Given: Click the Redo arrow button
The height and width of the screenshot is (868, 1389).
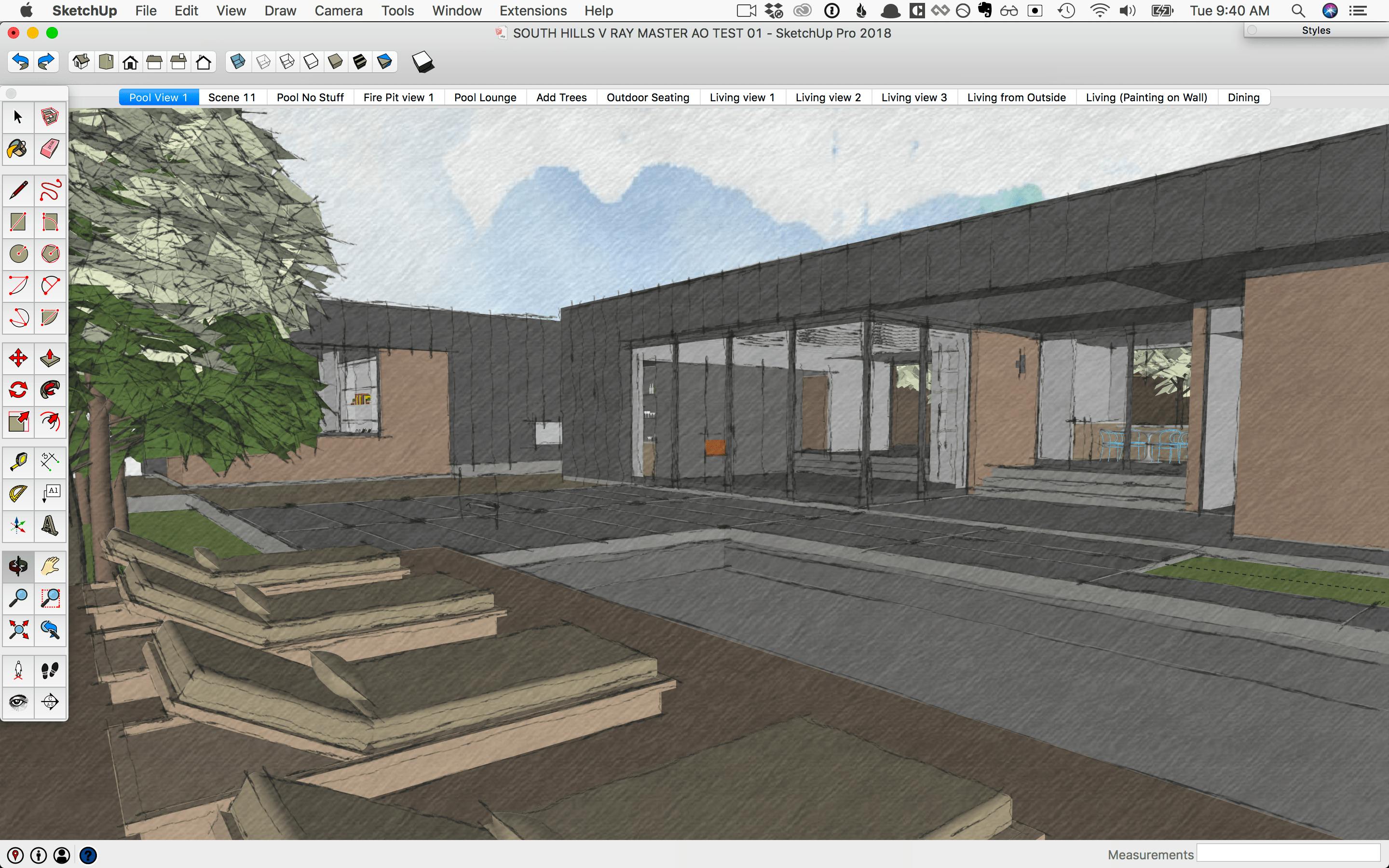Looking at the screenshot, I should point(46,61).
